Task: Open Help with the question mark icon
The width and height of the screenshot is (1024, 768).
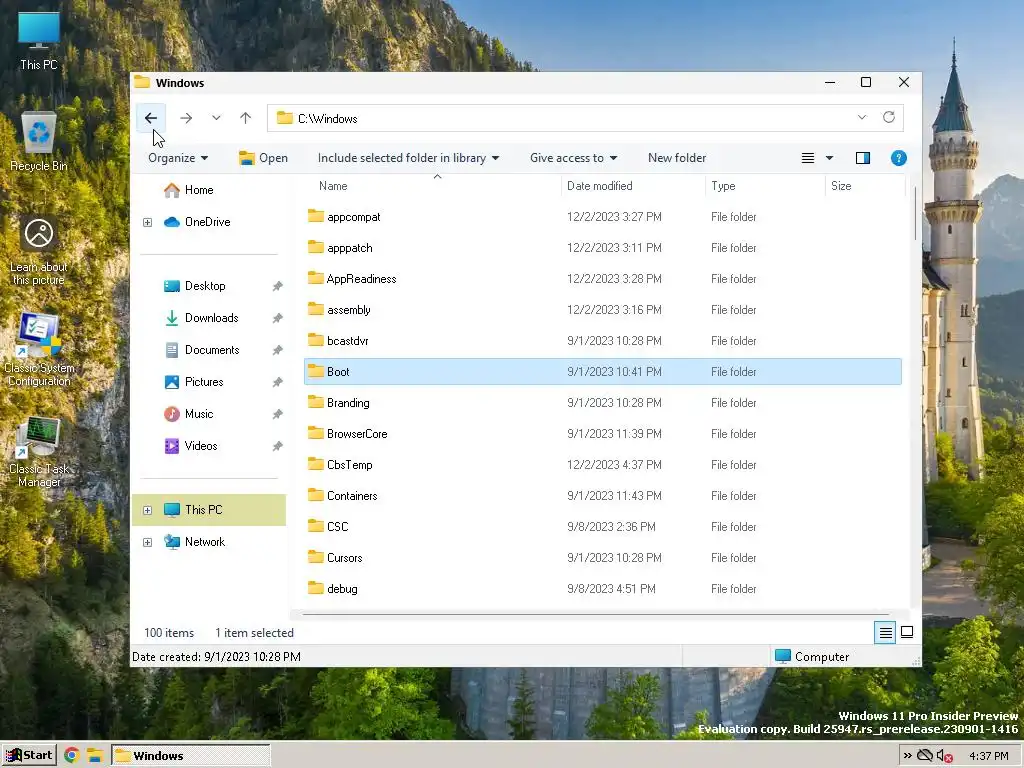Action: coord(899,158)
